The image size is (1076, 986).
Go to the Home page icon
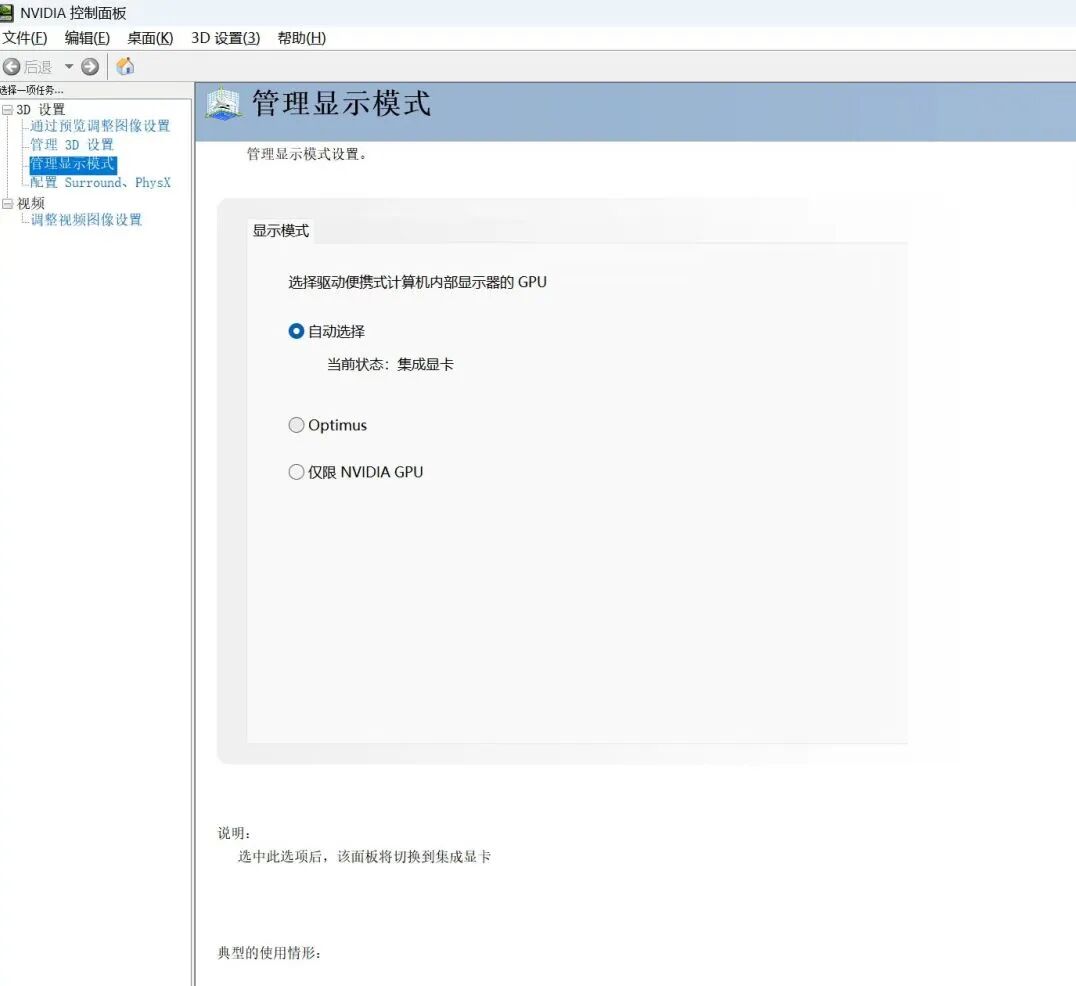coord(125,67)
